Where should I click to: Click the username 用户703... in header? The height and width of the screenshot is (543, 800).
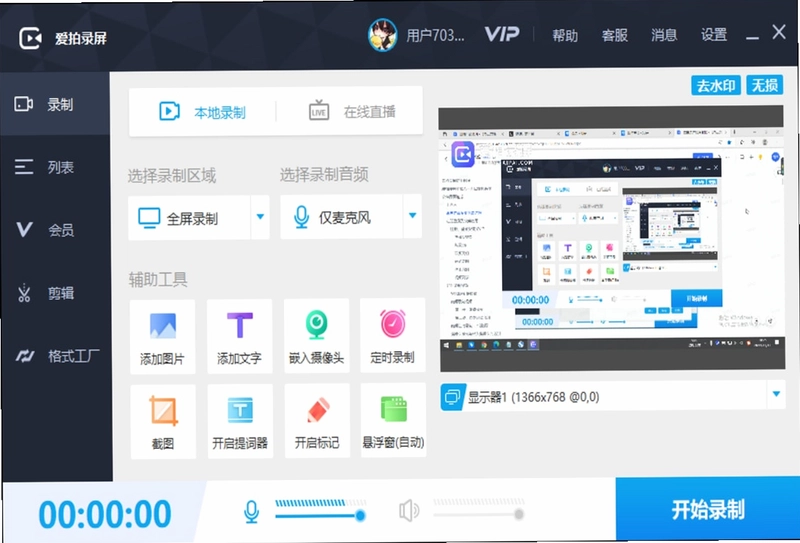pos(435,35)
